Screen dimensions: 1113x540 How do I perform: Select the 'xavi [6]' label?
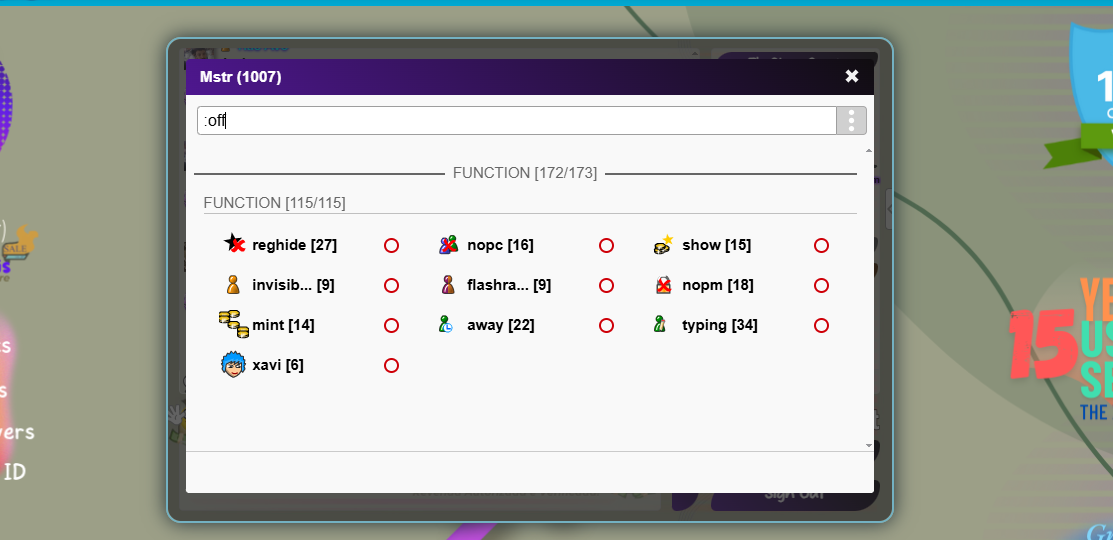tap(278, 365)
